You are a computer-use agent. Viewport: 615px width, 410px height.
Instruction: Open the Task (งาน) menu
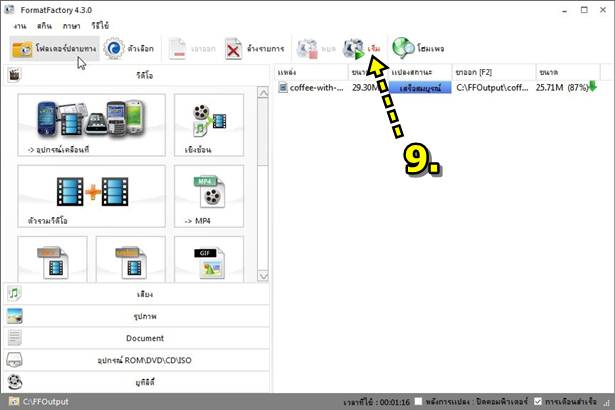tap(20, 26)
